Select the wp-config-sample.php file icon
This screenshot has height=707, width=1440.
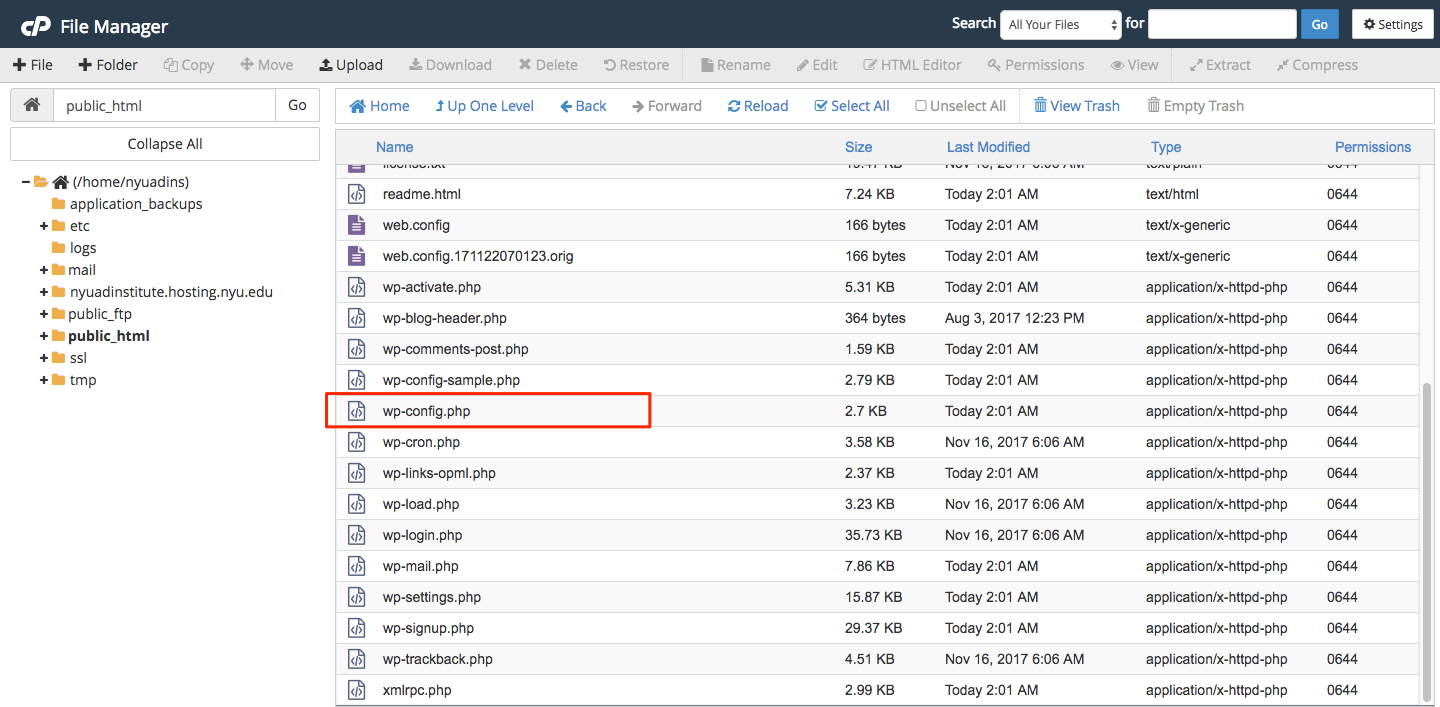click(x=356, y=380)
